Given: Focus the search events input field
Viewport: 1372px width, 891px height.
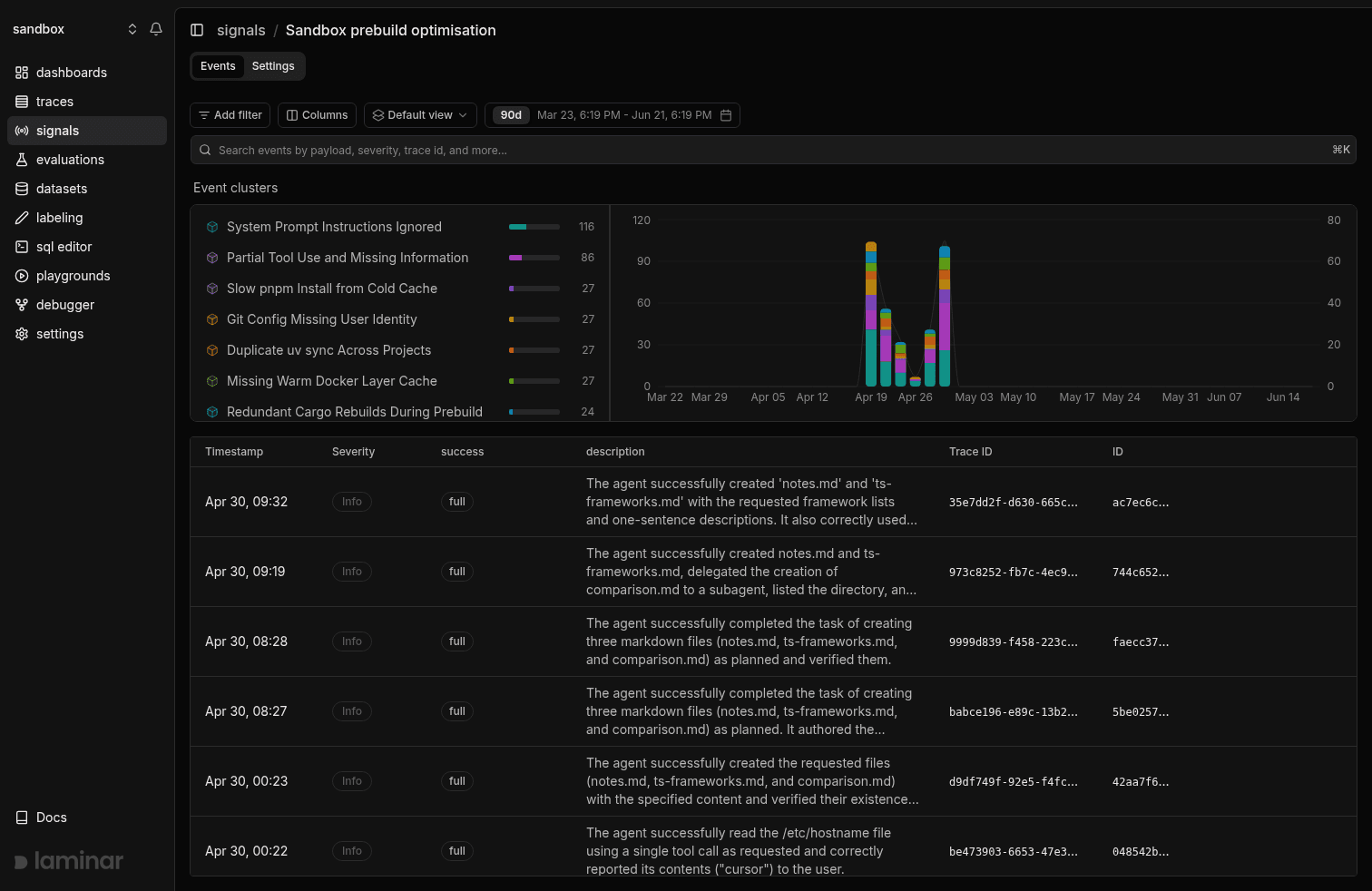Looking at the screenshot, I should (773, 150).
